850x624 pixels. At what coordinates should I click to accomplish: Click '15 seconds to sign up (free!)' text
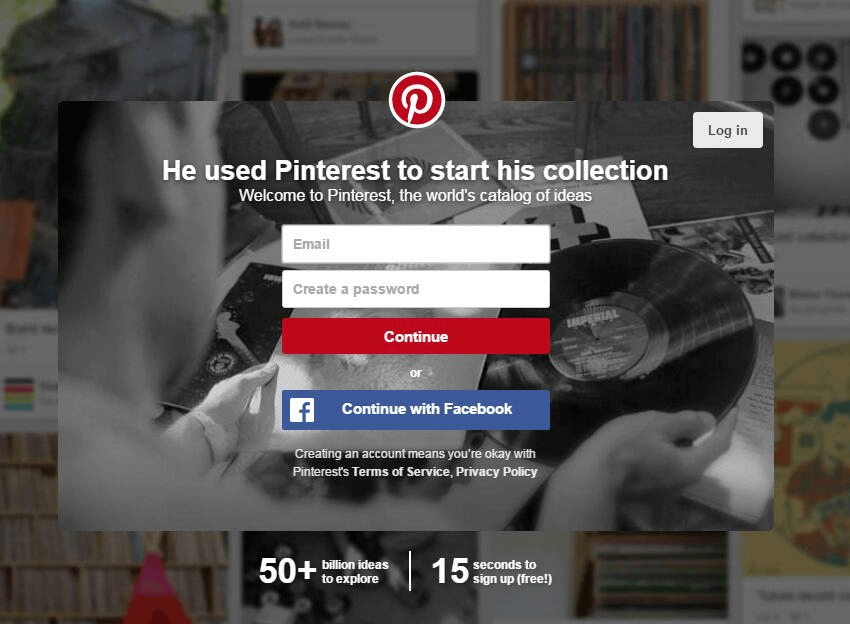[x=492, y=571]
